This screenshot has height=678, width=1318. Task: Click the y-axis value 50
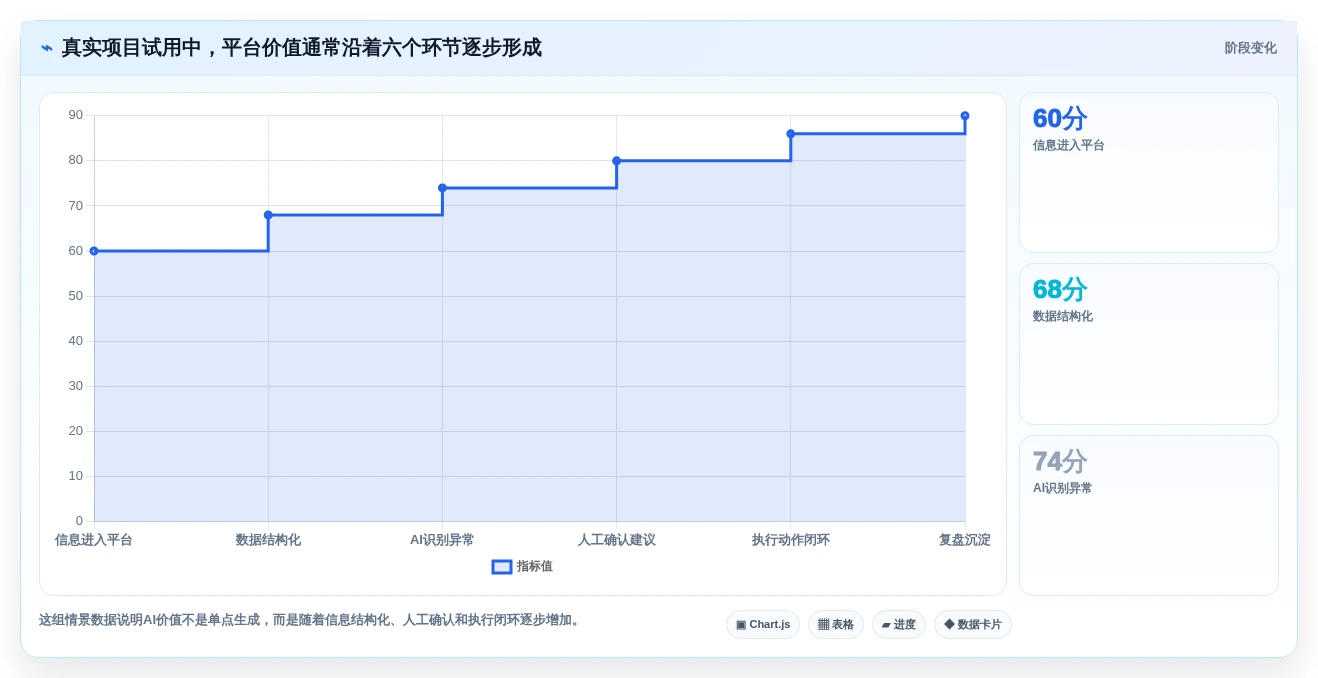pyautogui.click(x=76, y=296)
